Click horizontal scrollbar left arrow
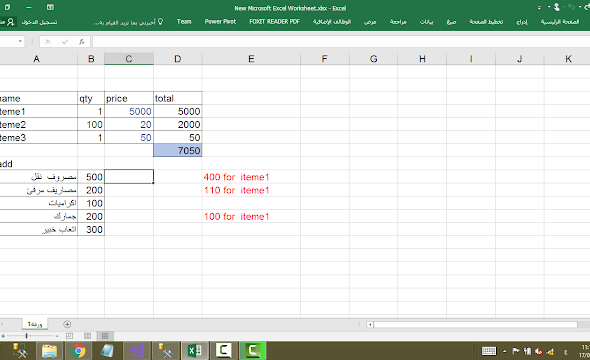590x360 pixels. [370, 324]
